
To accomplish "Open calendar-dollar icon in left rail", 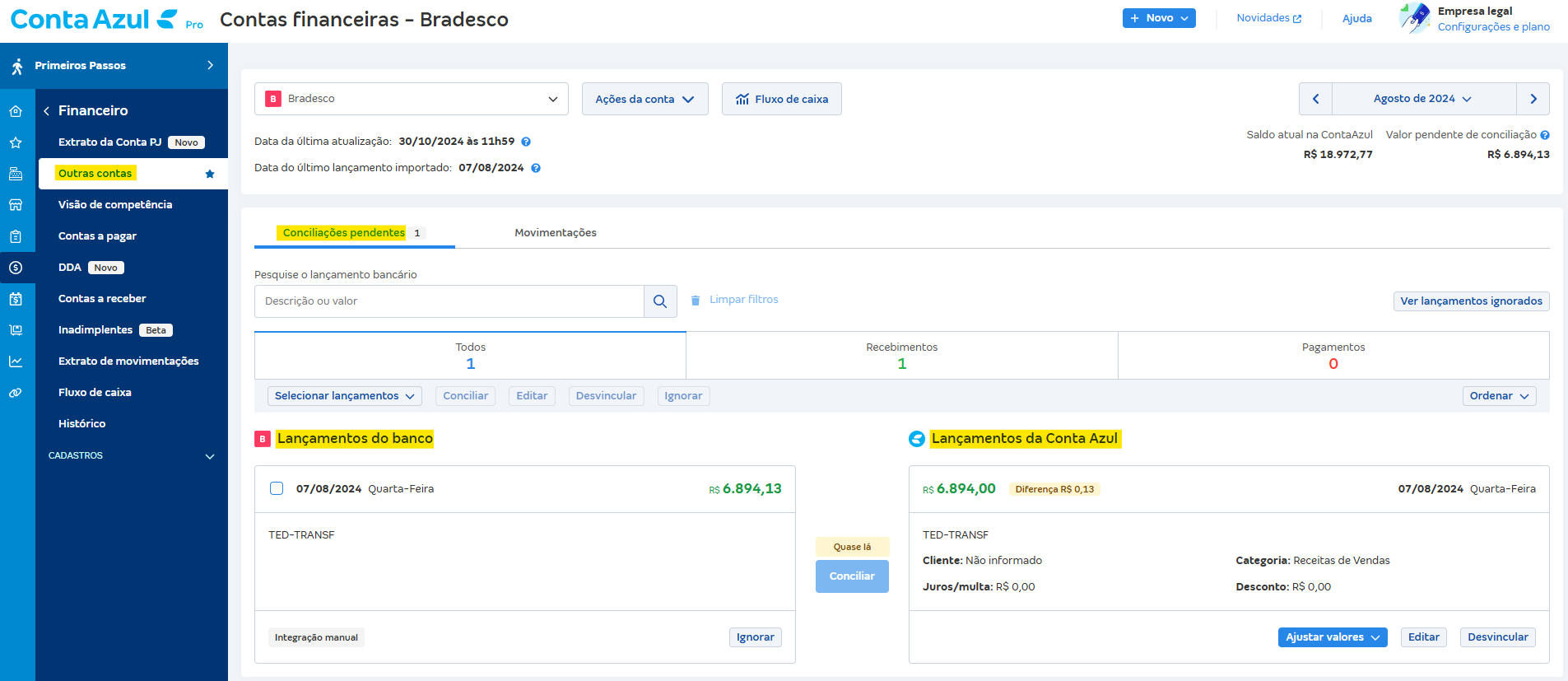I will click(16, 299).
